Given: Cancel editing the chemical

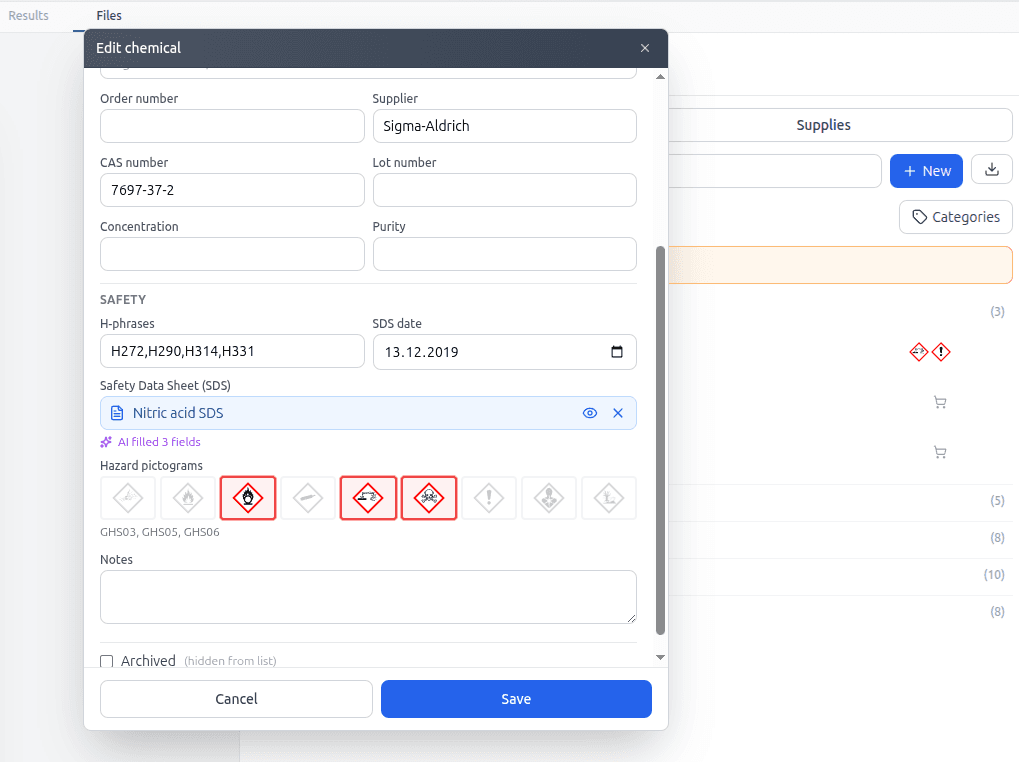Looking at the screenshot, I should [x=236, y=699].
